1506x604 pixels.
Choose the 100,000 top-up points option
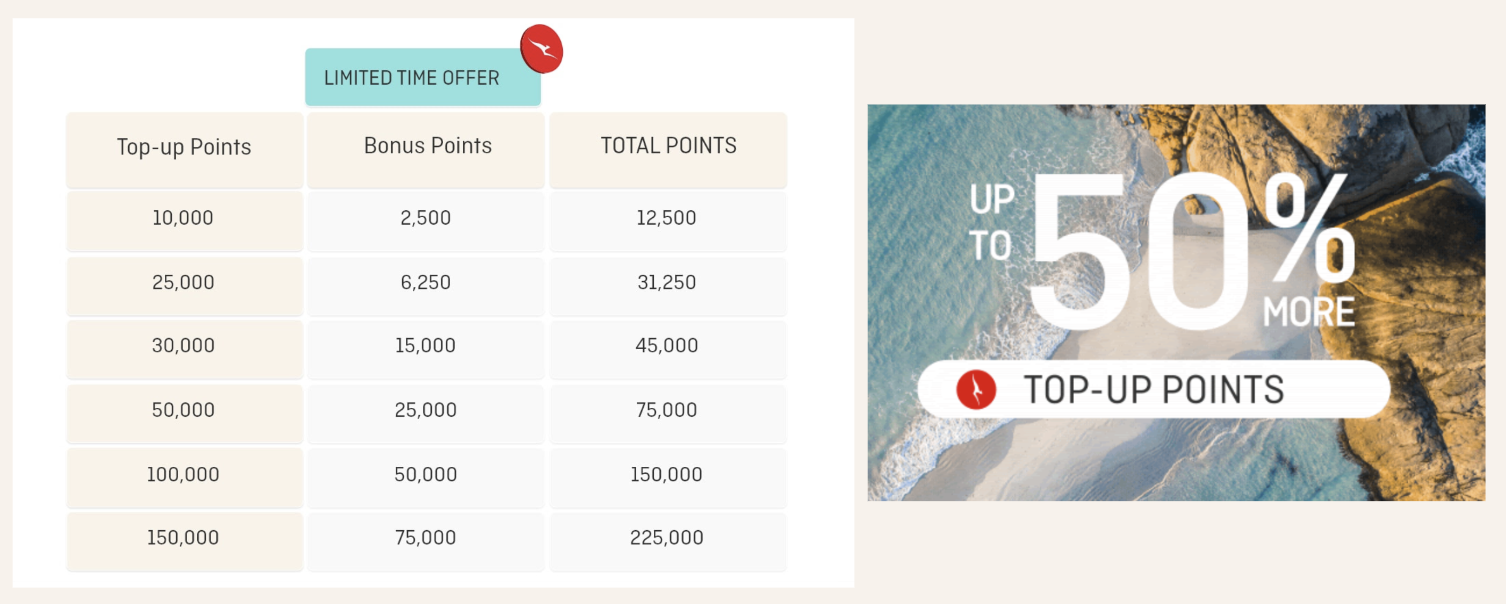[x=184, y=476]
